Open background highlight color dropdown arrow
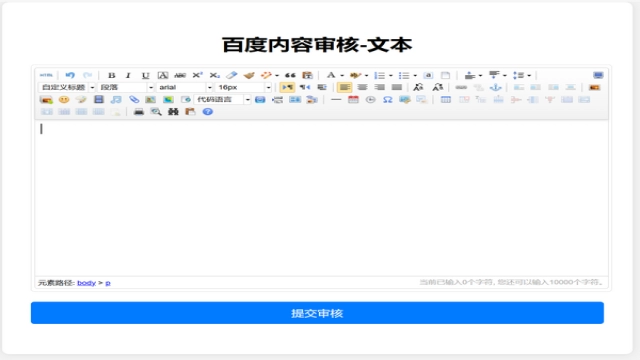Screen dimensions: 640x360 366,76
